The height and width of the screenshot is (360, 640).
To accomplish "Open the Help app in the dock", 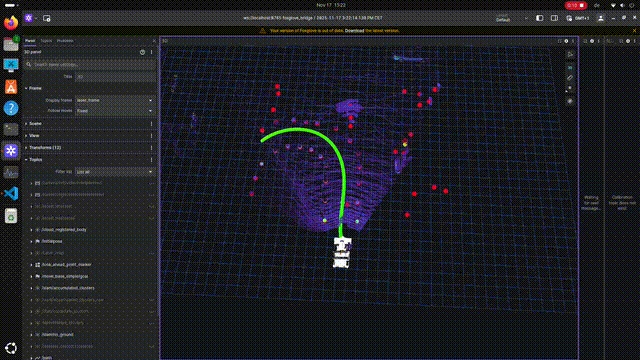I will [11, 108].
